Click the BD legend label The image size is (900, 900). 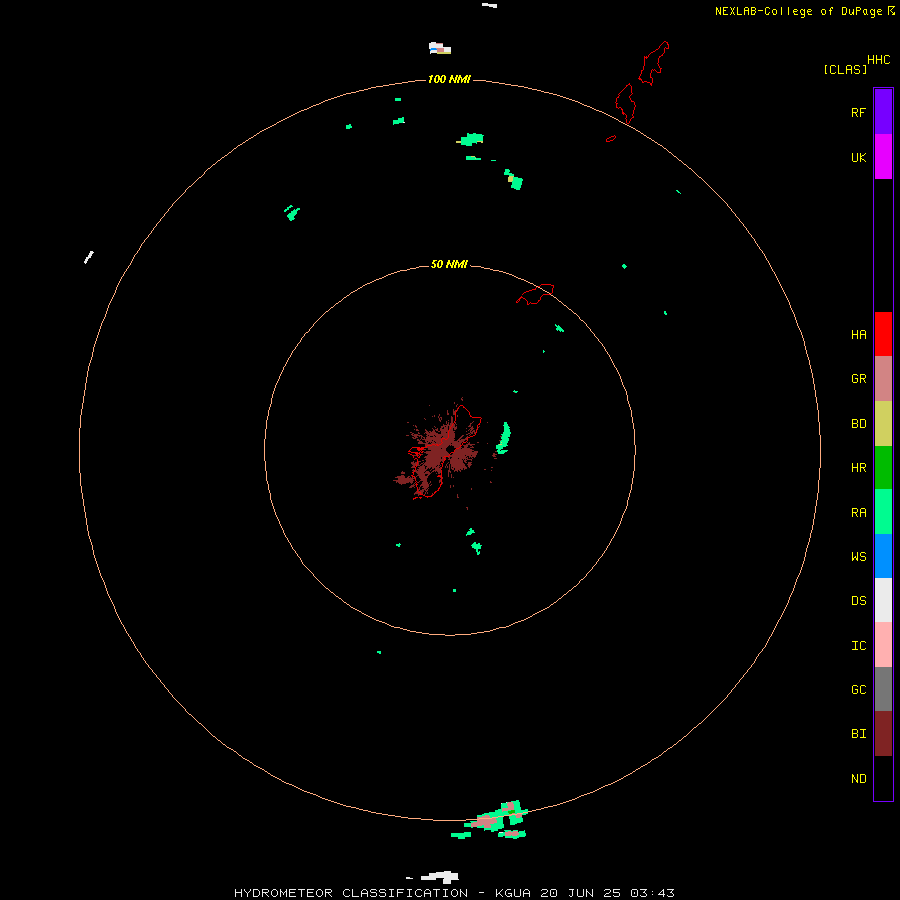[x=858, y=424]
